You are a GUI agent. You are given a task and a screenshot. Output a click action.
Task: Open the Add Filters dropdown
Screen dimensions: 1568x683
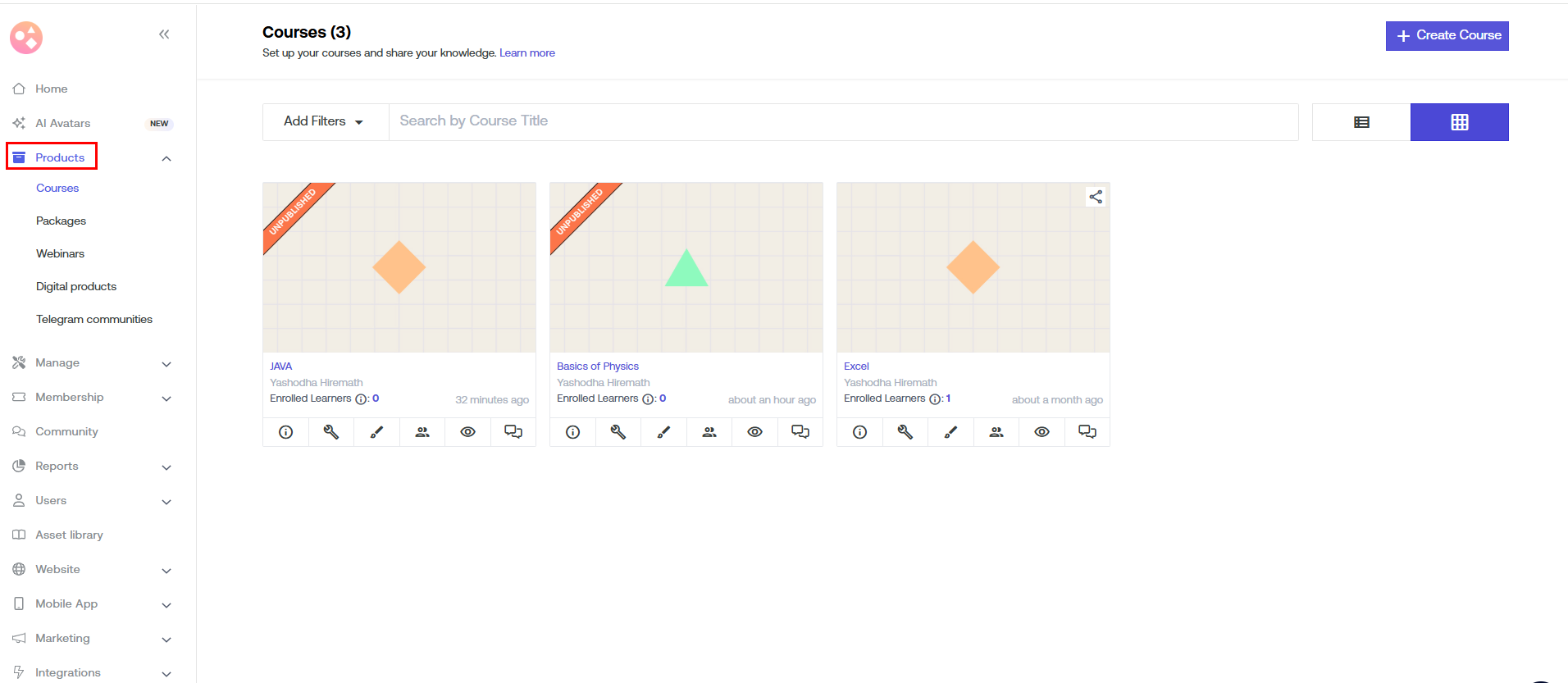pyautogui.click(x=324, y=121)
